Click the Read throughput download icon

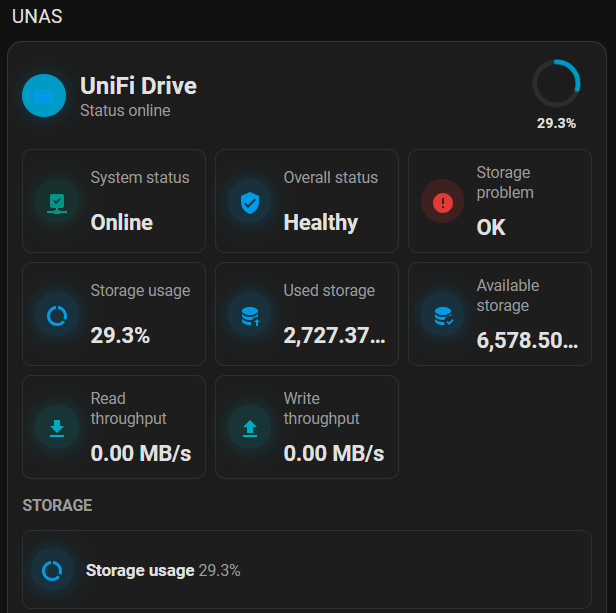click(57, 428)
